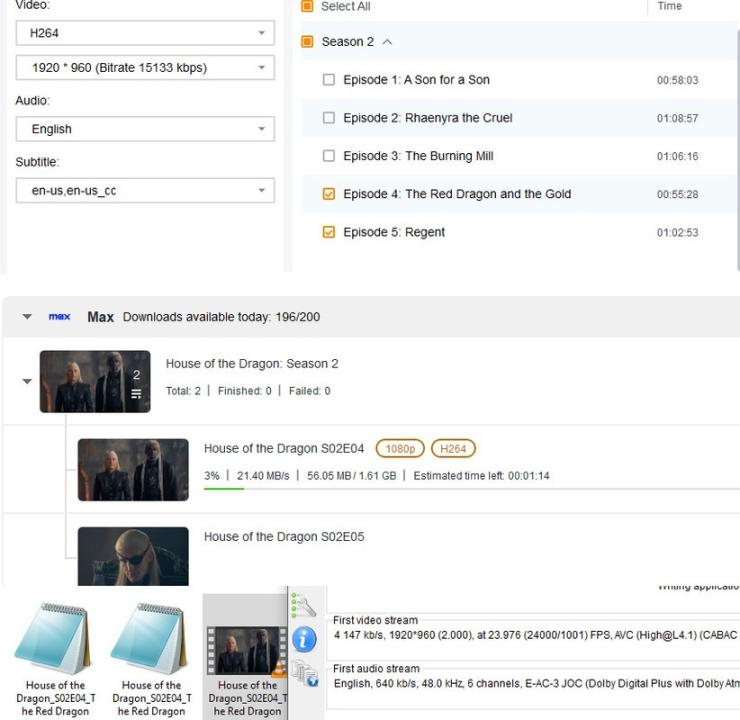Screen dimensions: 740x720
Task: Open second House of the Dragon_S02E04 notepad file
Action: pyautogui.click(x=151, y=660)
